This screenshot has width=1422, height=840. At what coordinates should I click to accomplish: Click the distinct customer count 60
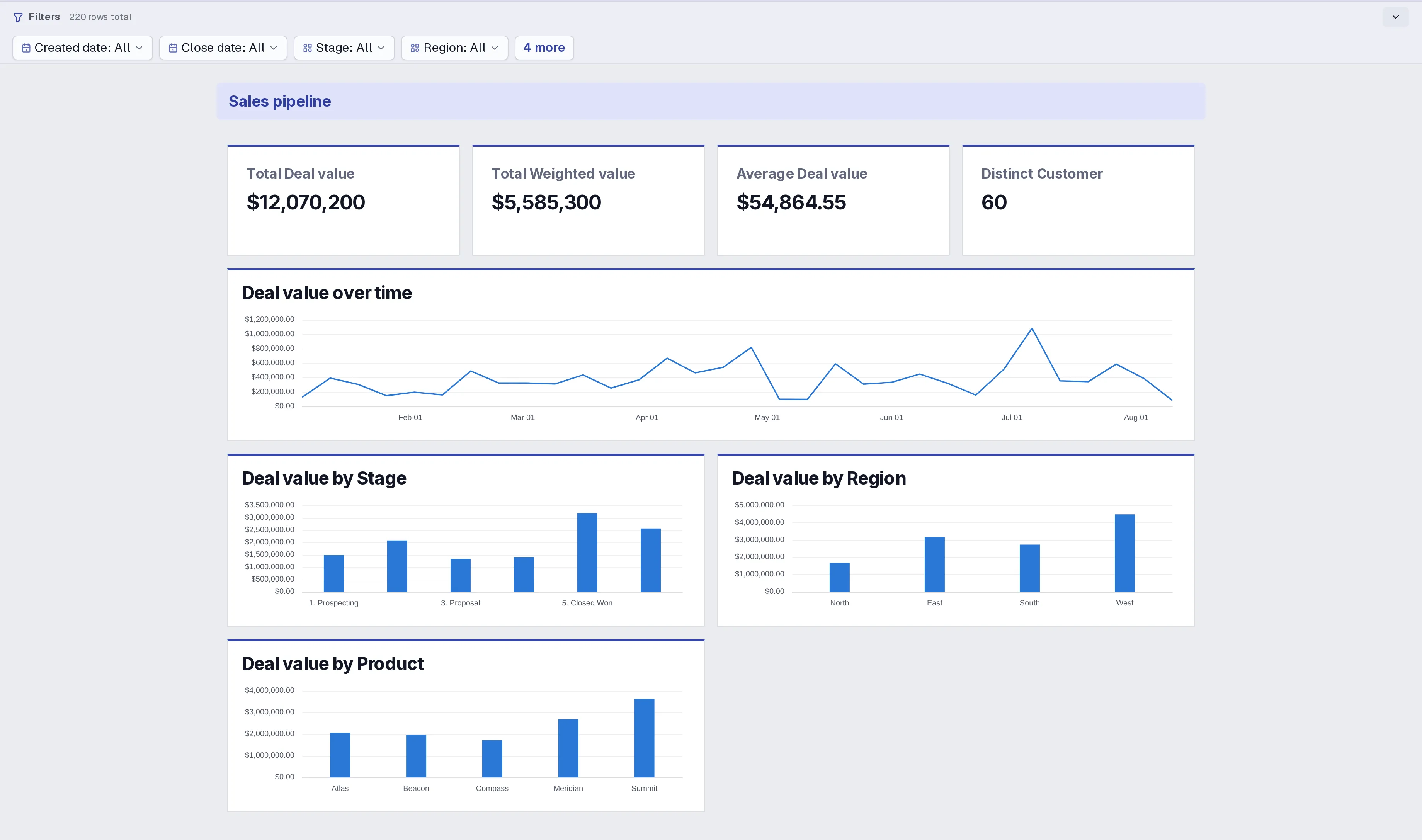[x=994, y=202]
